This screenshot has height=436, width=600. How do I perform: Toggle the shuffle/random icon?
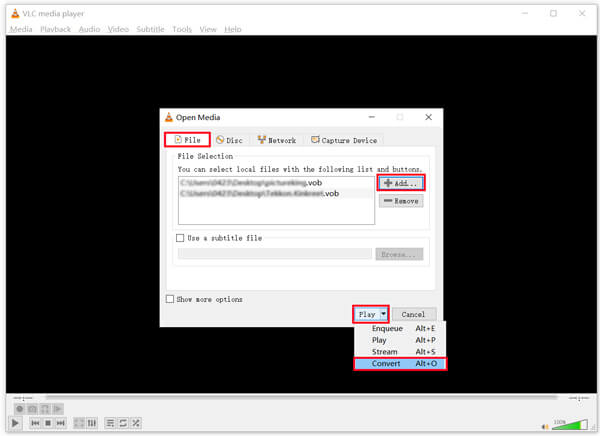tap(136, 423)
